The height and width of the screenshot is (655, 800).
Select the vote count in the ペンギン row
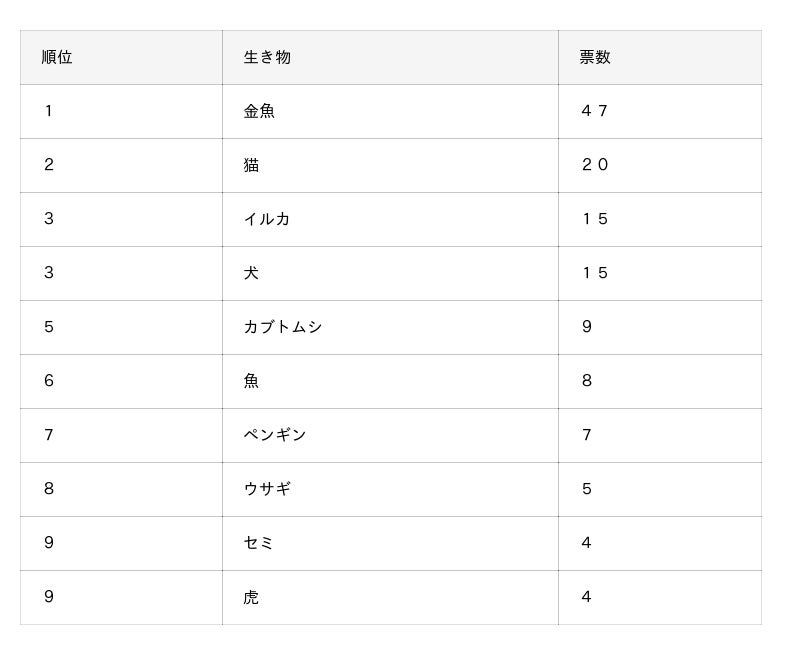587,435
